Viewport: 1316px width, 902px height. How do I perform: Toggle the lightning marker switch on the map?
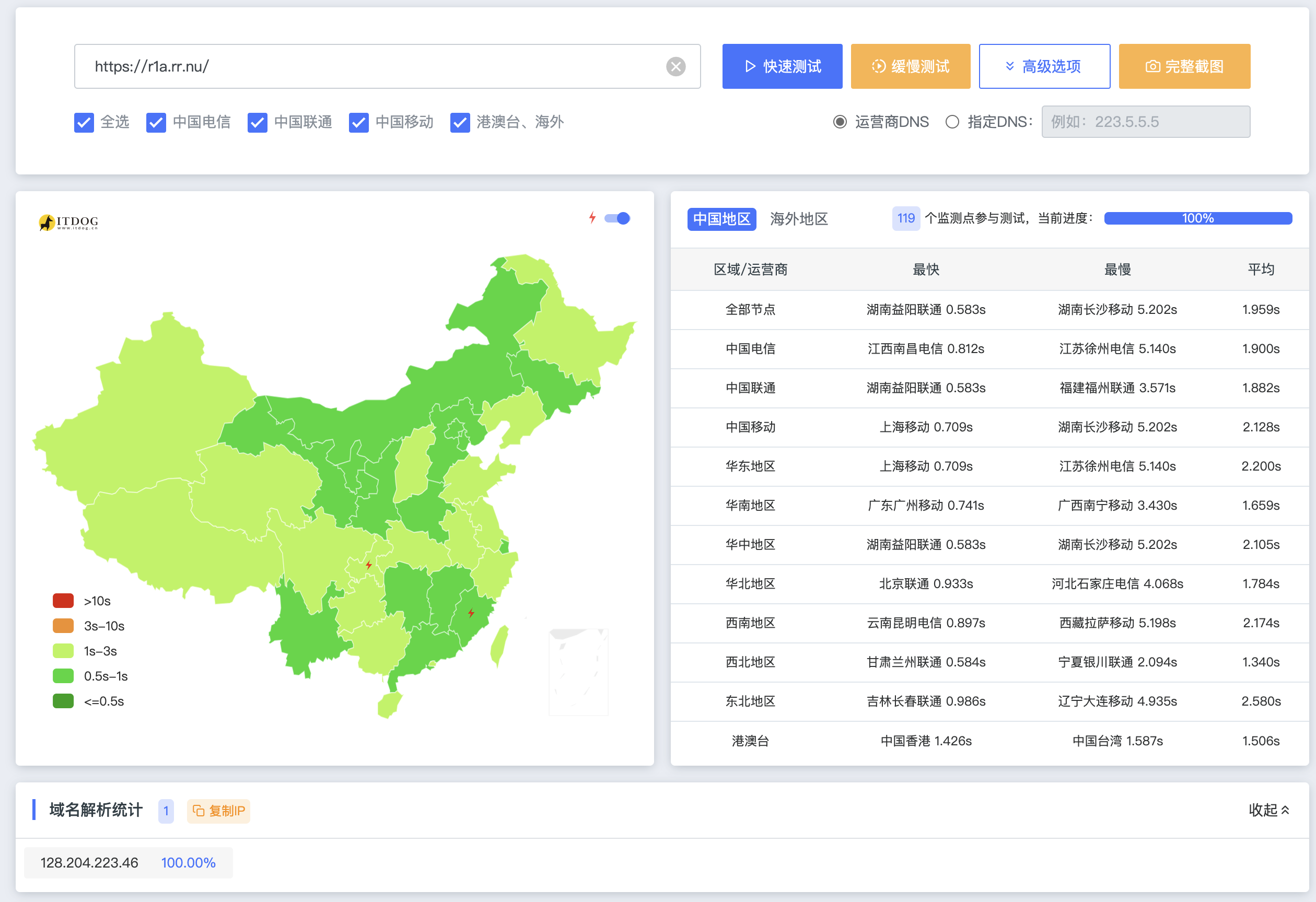[x=617, y=218]
